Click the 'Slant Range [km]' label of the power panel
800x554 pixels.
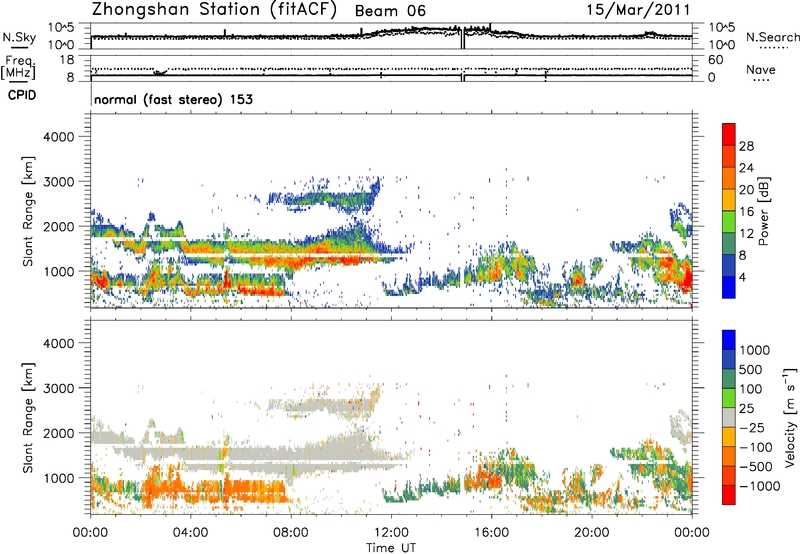click(28, 211)
